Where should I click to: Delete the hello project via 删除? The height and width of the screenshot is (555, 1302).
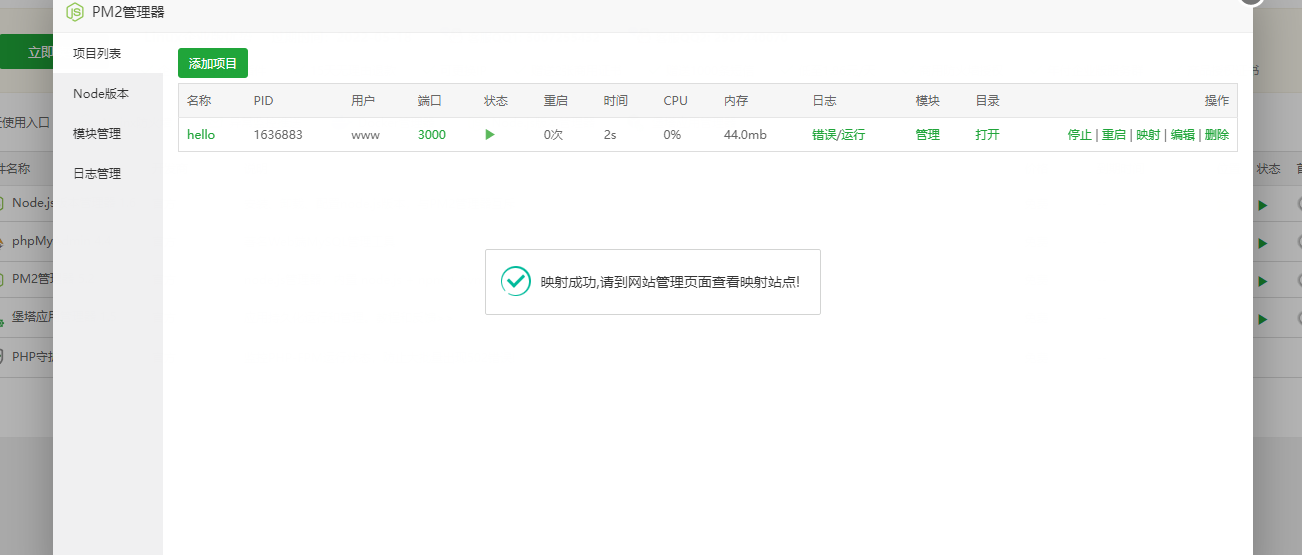coord(1217,134)
